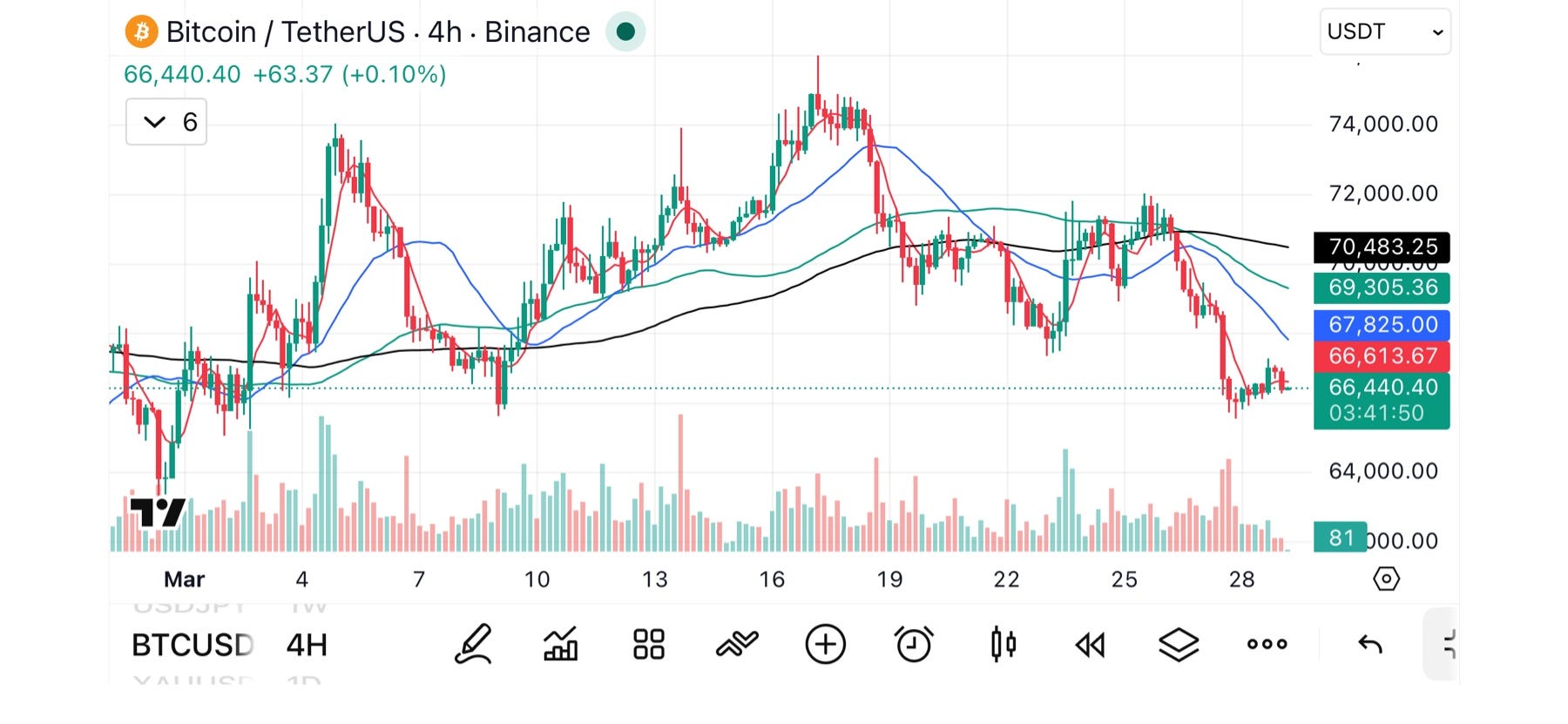Open the indicators chart icon
Viewport: 1568px width, 724px height.
pyautogui.click(x=560, y=645)
